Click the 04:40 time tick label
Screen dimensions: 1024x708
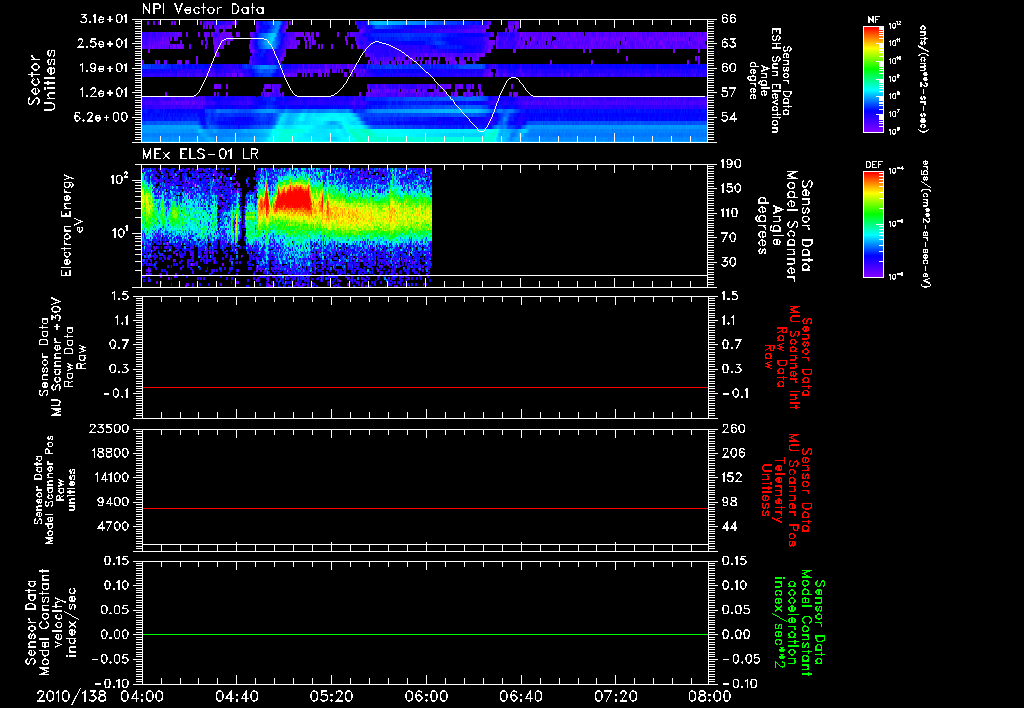pos(236,696)
